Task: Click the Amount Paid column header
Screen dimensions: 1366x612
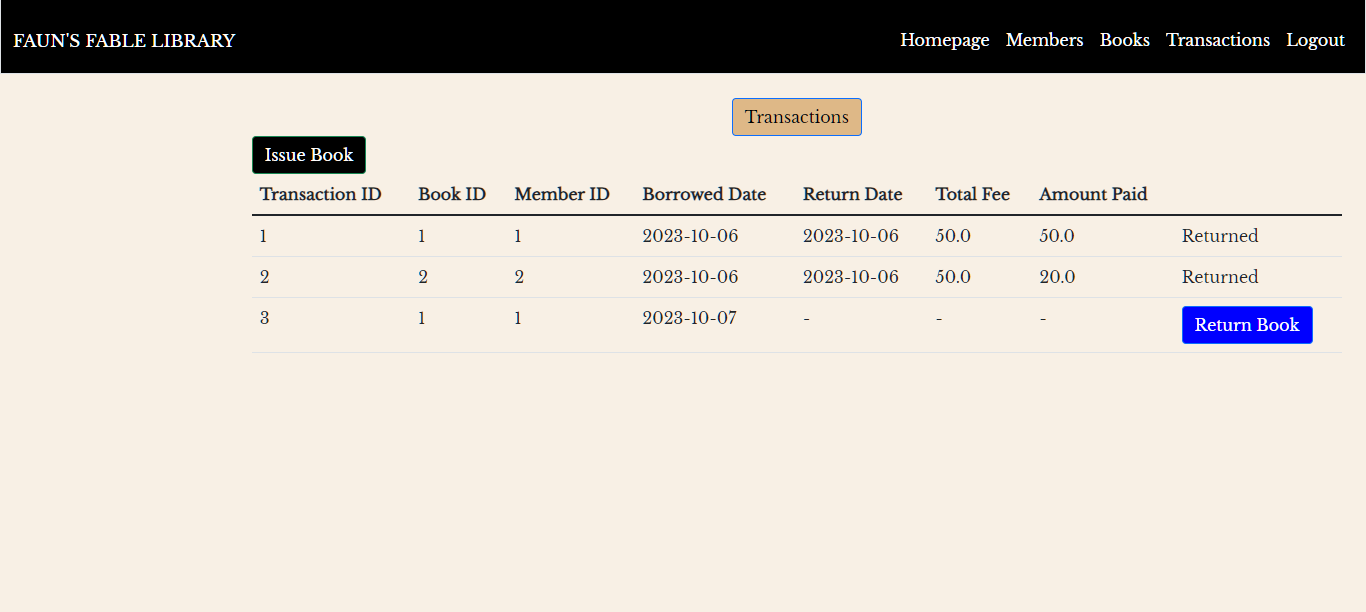Action: point(1093,194)
